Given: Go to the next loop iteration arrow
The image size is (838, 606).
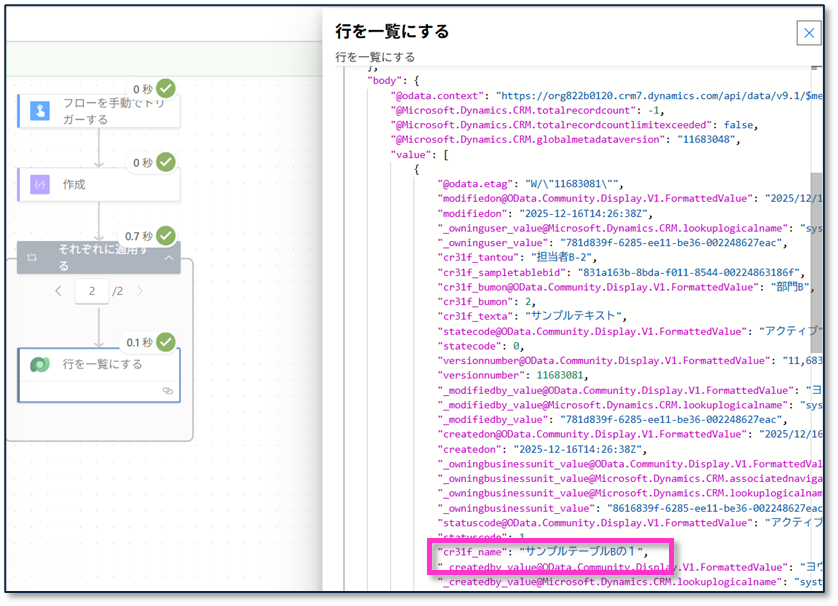Looking at the screenshot, I should (x=139, y=291).
